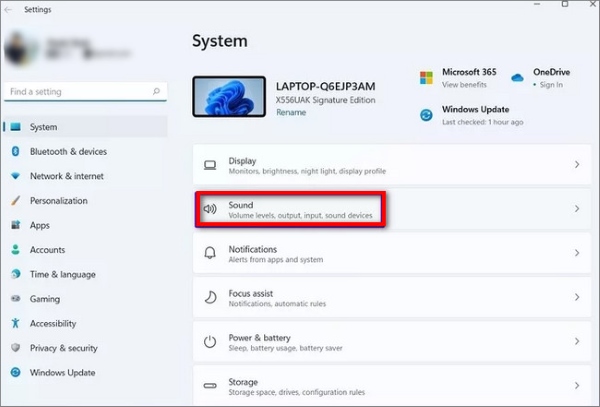Click the Rename link

[x=291, y=112]
